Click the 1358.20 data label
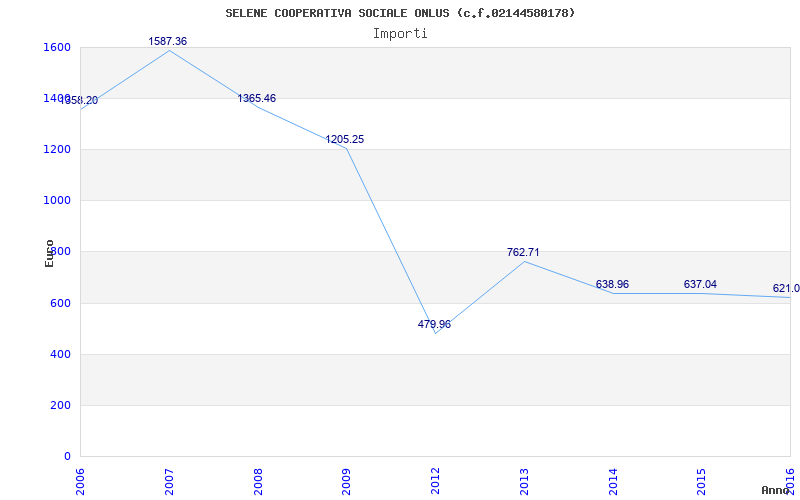 click(79, 101)
